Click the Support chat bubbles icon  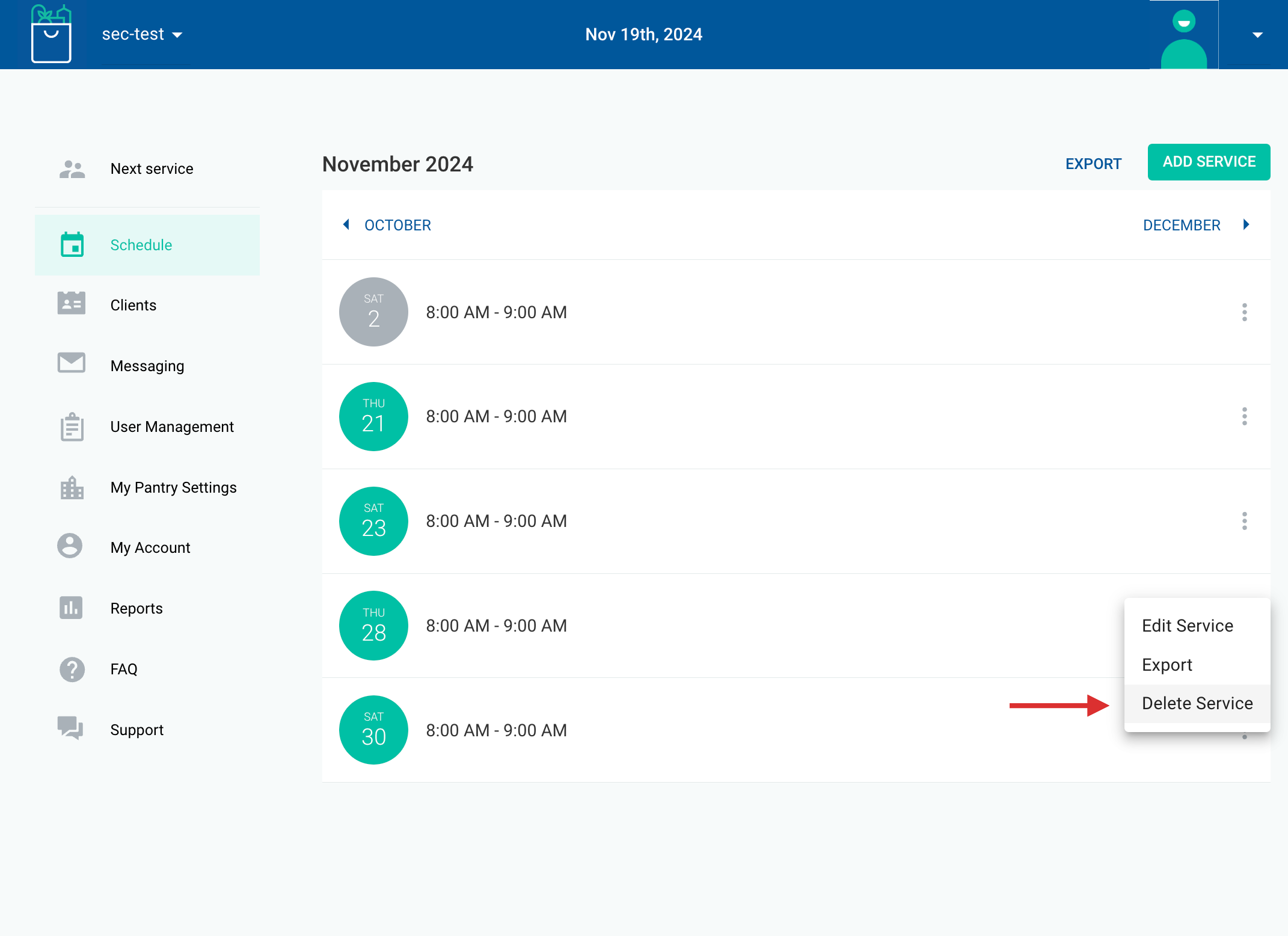point(70,728)
